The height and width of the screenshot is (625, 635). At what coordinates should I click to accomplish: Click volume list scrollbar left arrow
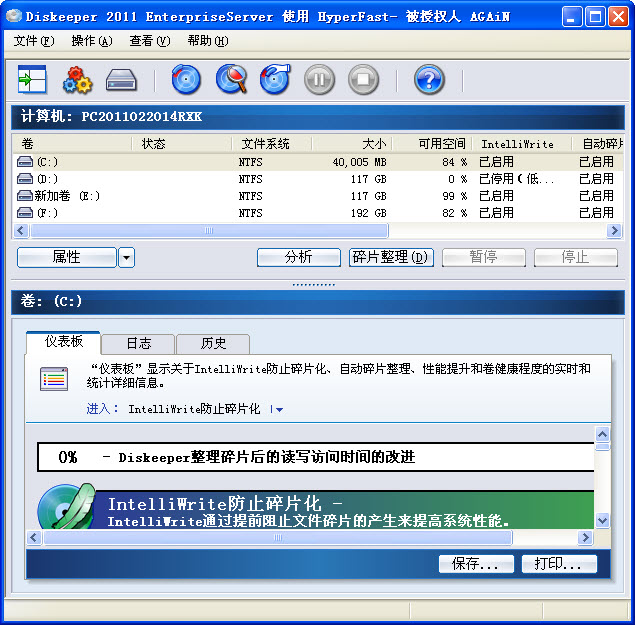[x=21, y=231]
